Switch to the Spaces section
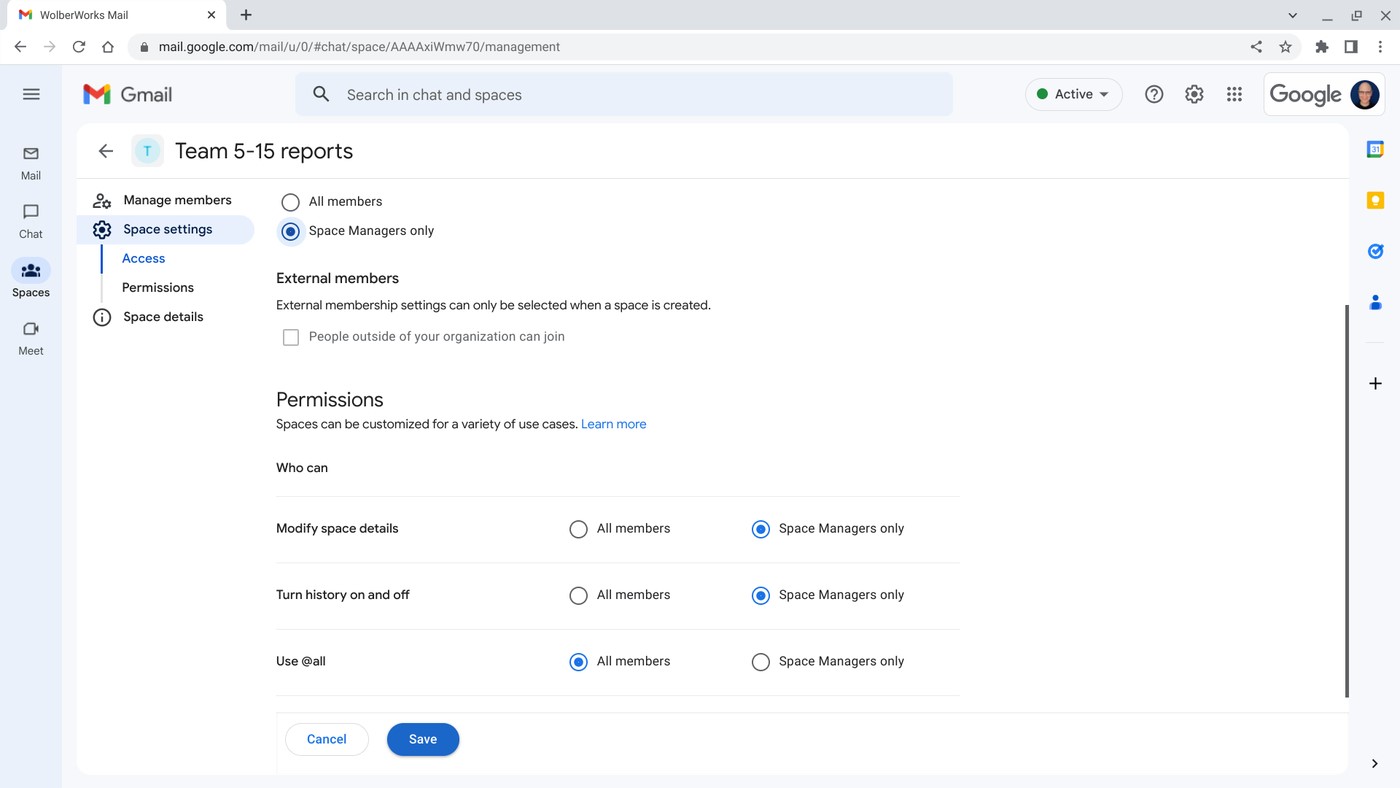This screenshot has height=788, width=1400. coord(30,278)
